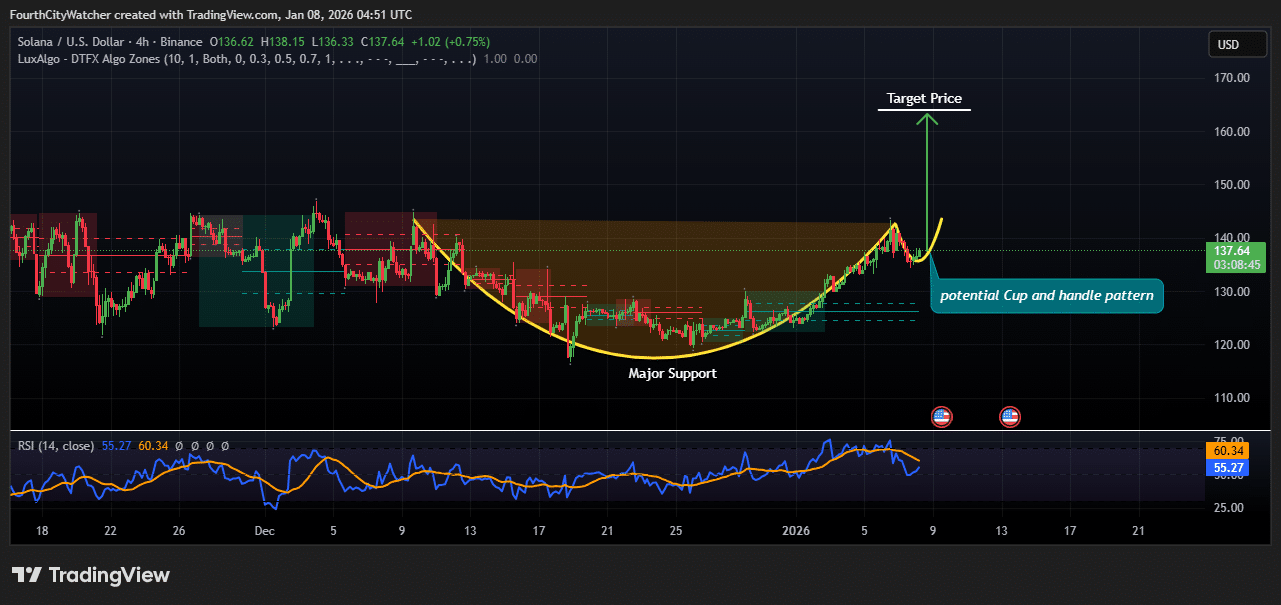The width and height of the screenshot is (1281, 605).
Task: Click the second US flag economic event icon
Action: pyautogui.click(x=1009, y=416)
